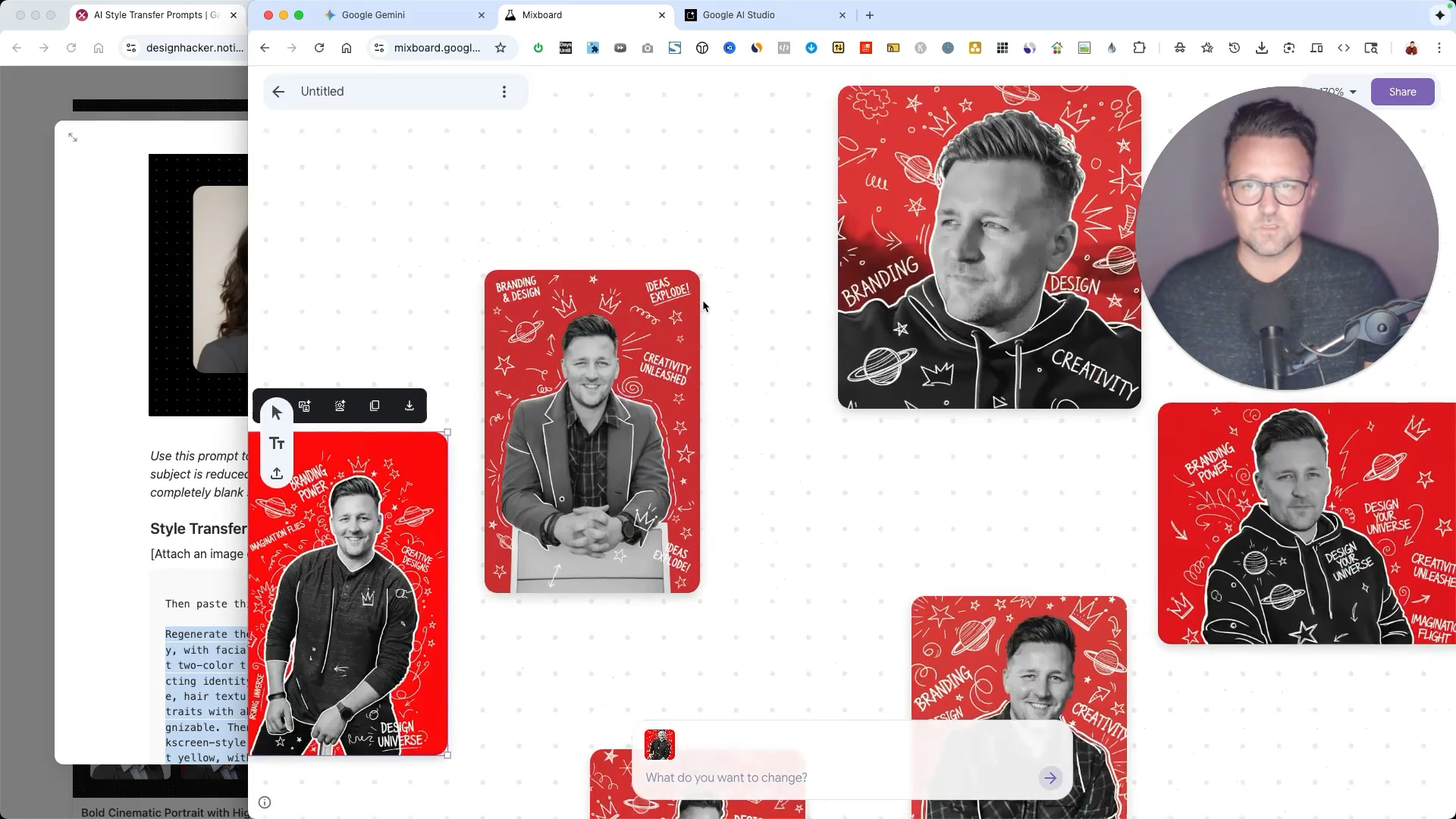Open a new browser tab
Image resolution: width=1456 pixels, height=819 pixels.
click(x=870, y=15)
